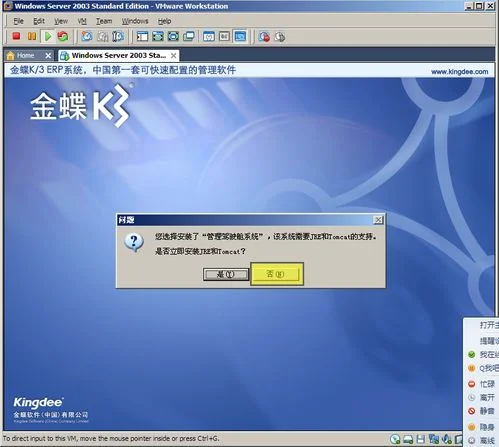Click the green Power On play button
The width and height of the screenshot is (499, 447).
(48, 36)
